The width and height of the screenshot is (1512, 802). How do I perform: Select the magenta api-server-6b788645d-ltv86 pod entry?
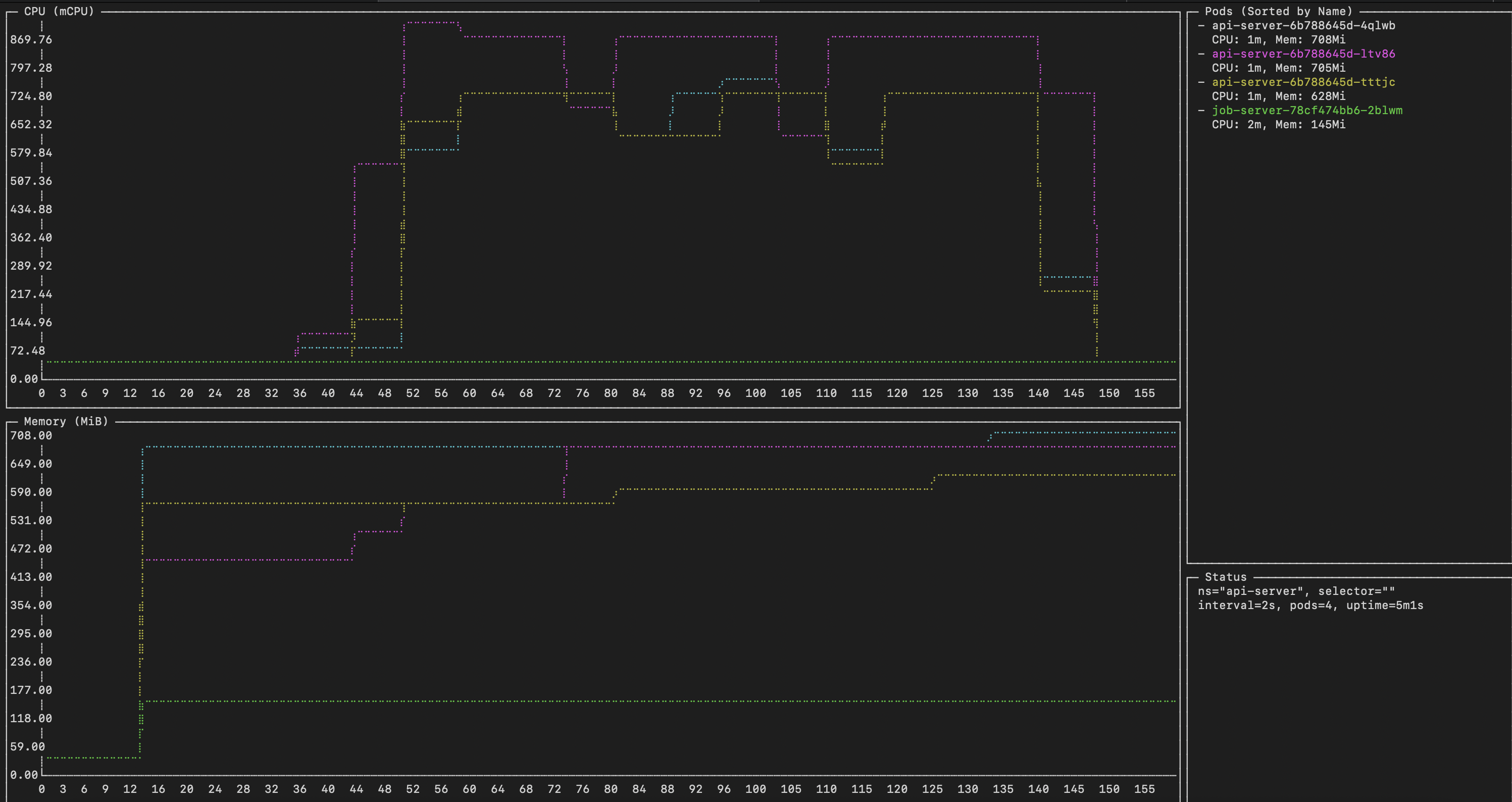tap(1303, 54)
